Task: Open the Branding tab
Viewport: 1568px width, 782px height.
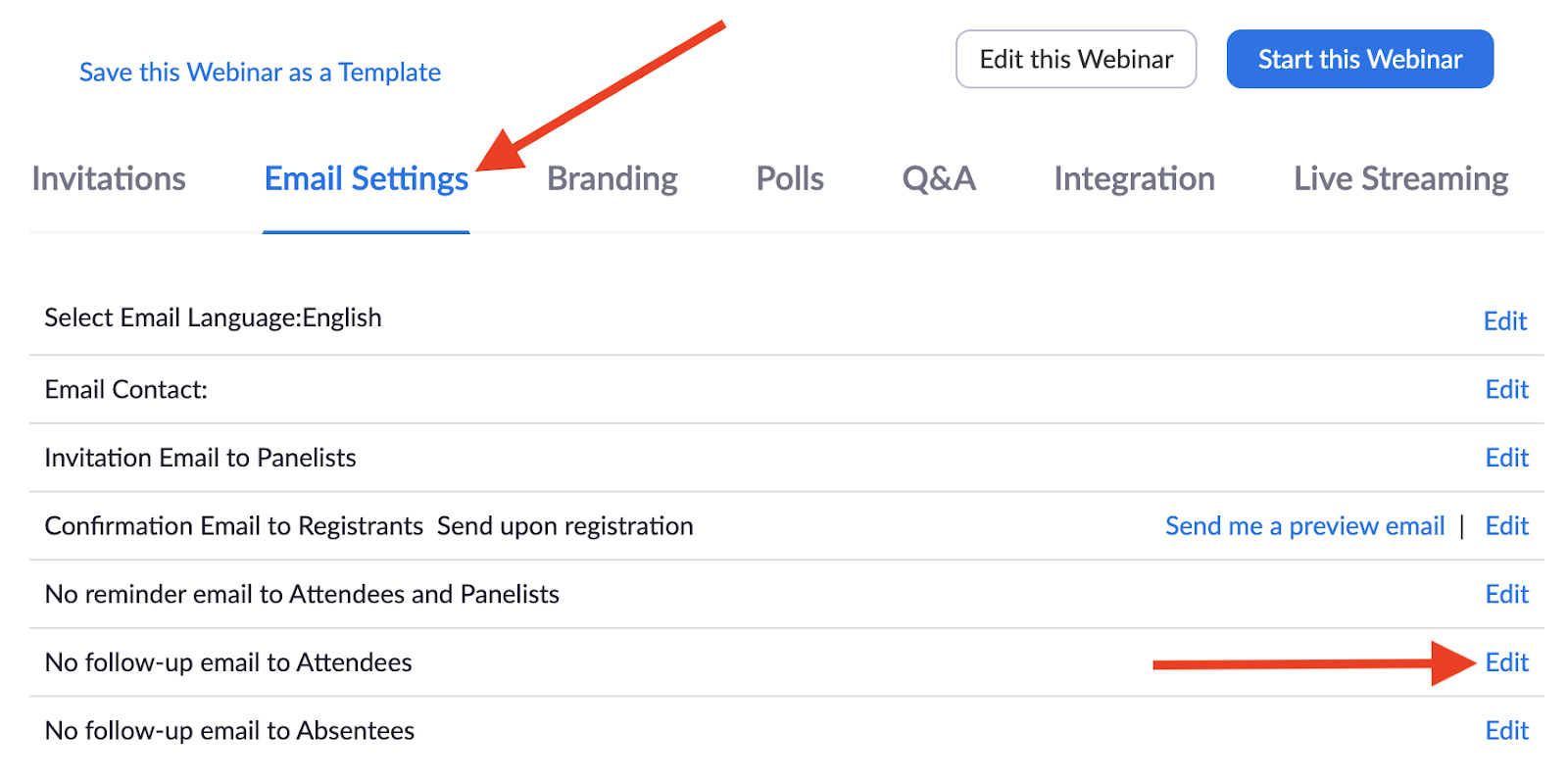Action: [x=612, y=179]
